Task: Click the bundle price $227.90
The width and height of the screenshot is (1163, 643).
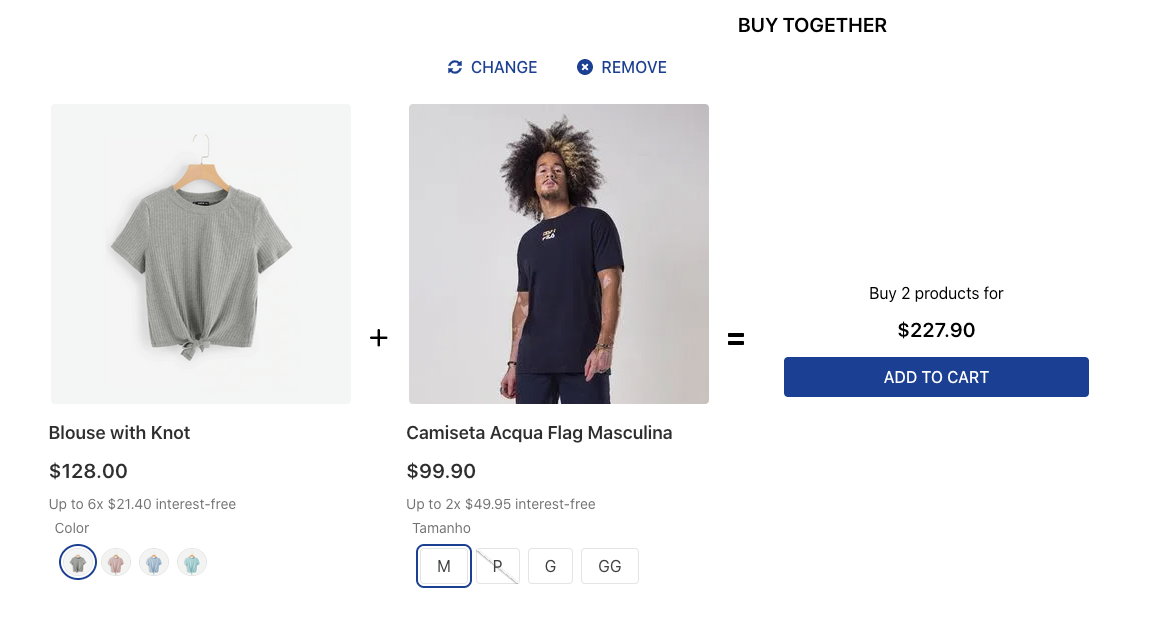Action: [936, 330]
